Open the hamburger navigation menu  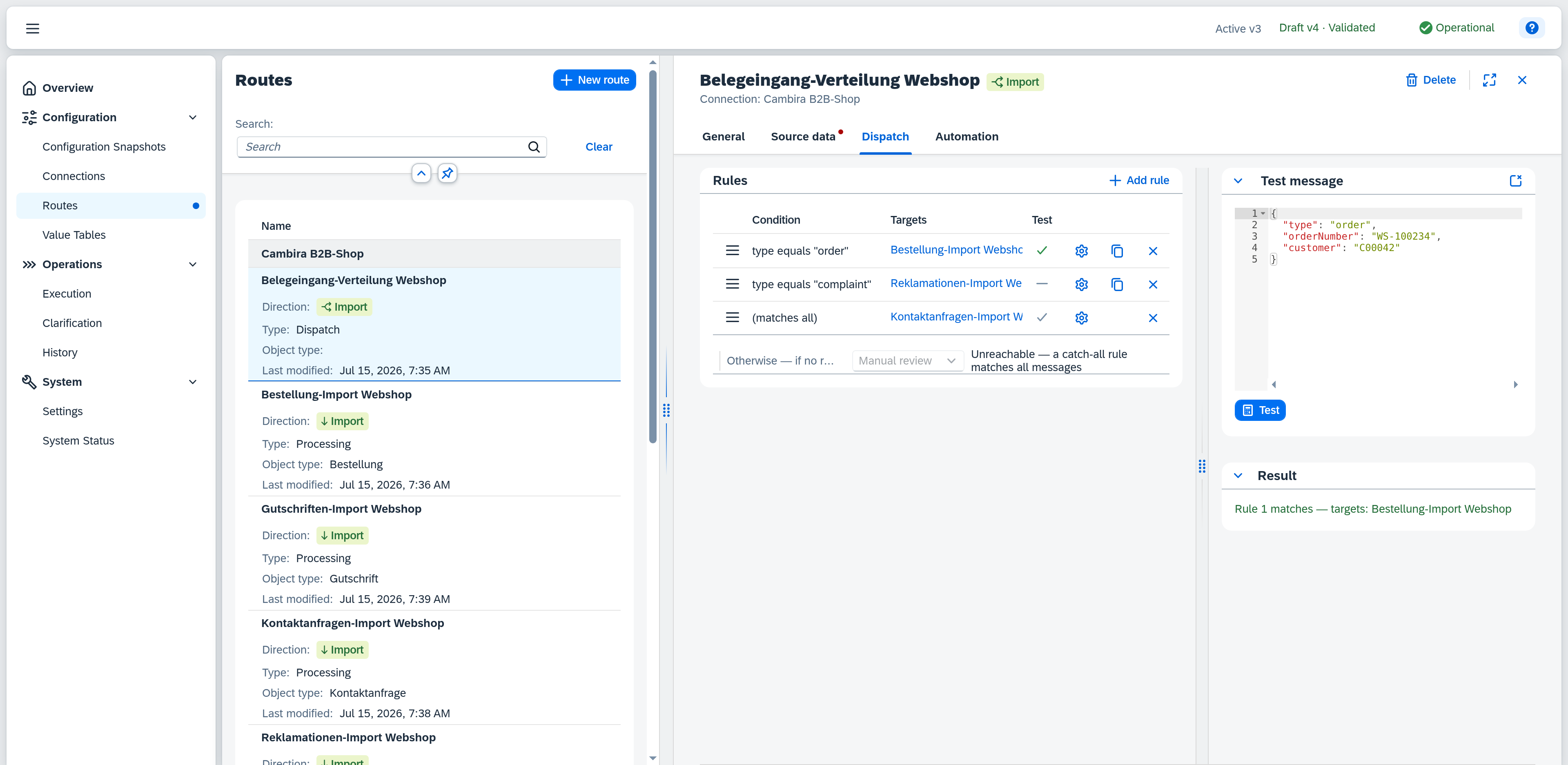click(x=33, y=29)
